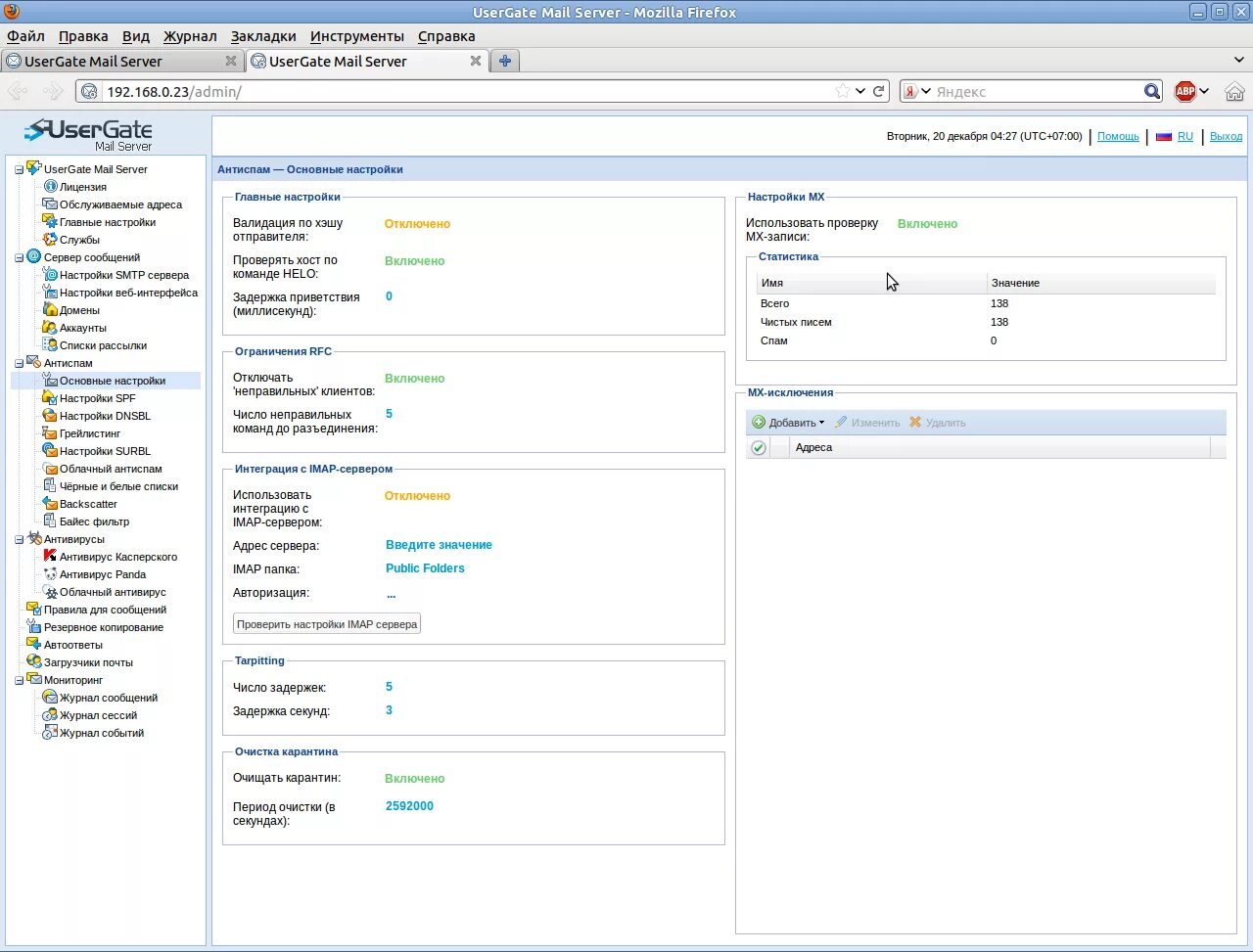Viewport: 1253px width, 952px height.
Task: Collapse the Антиспам tree node
Action: [19, 363]
